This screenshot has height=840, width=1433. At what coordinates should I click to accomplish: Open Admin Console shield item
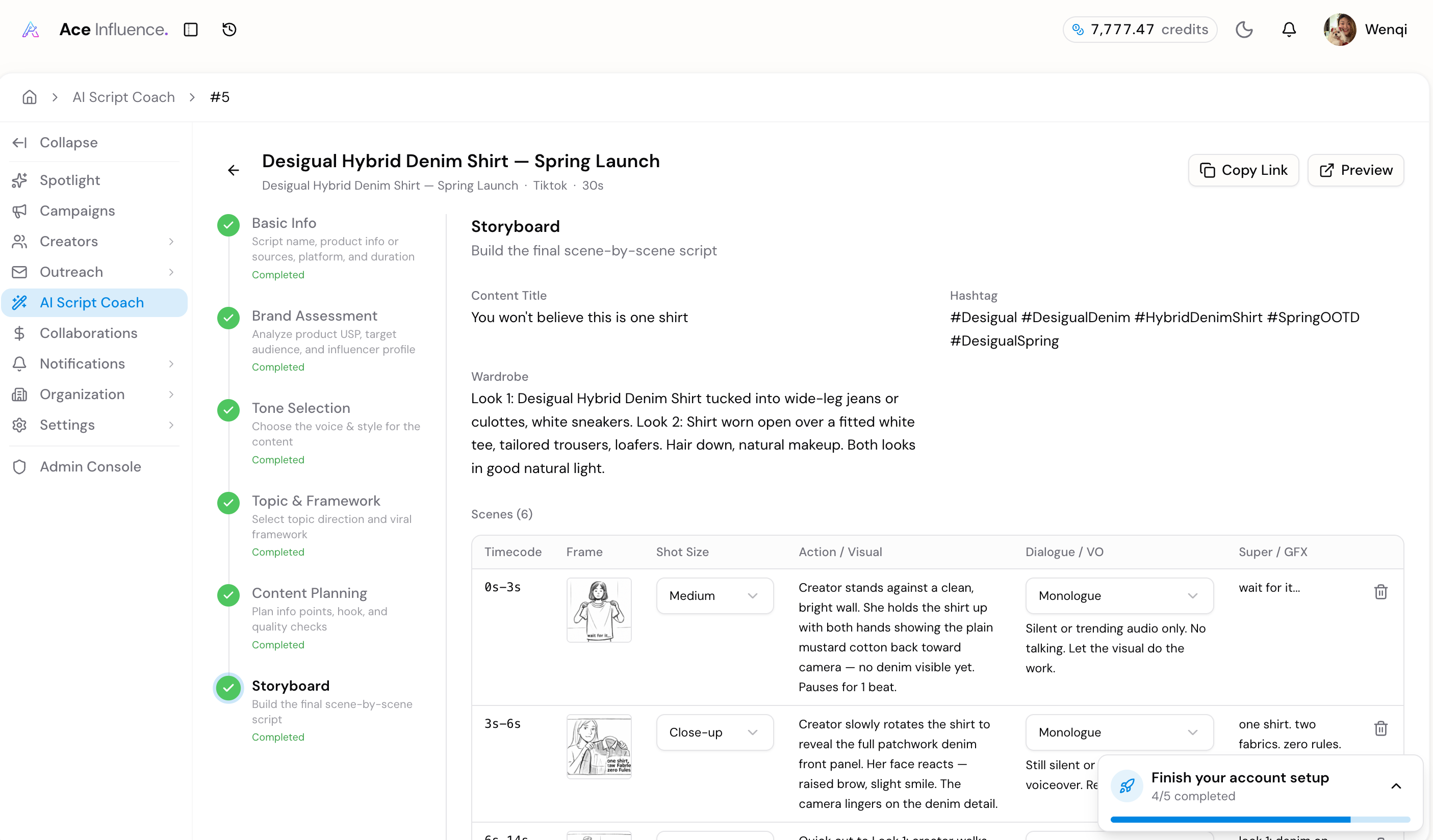coord(90,466)
